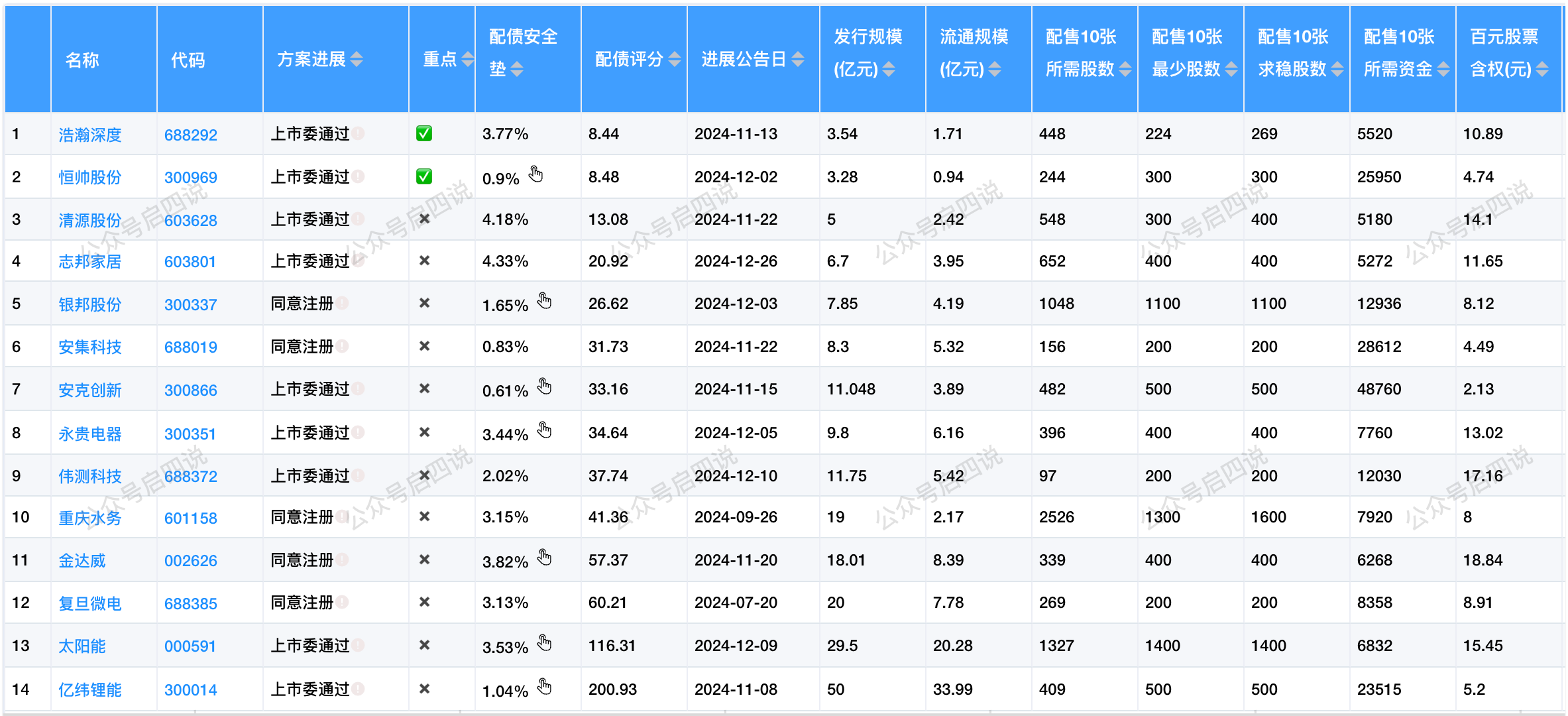This screenshot has height=716, width=1568.
Task: Click the hand pointer icon beside 0.9%
Action: (x=535, y=174)
